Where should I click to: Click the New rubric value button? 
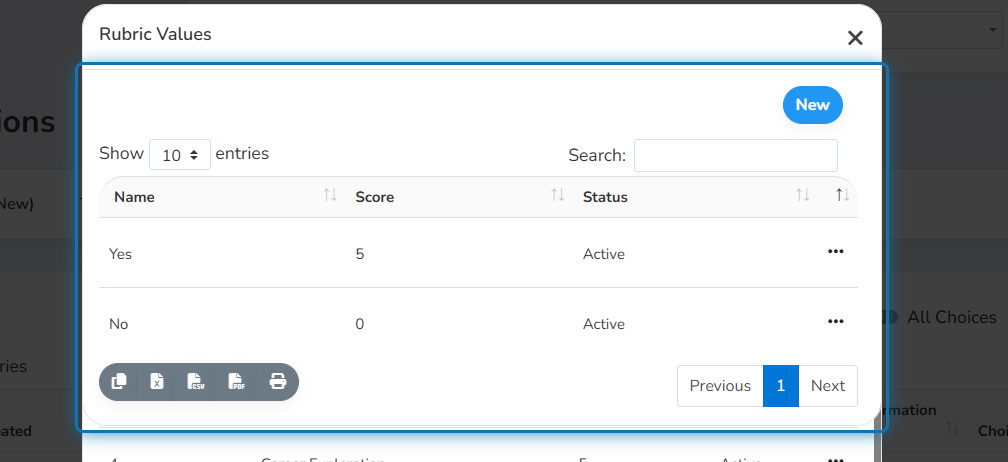813,105
